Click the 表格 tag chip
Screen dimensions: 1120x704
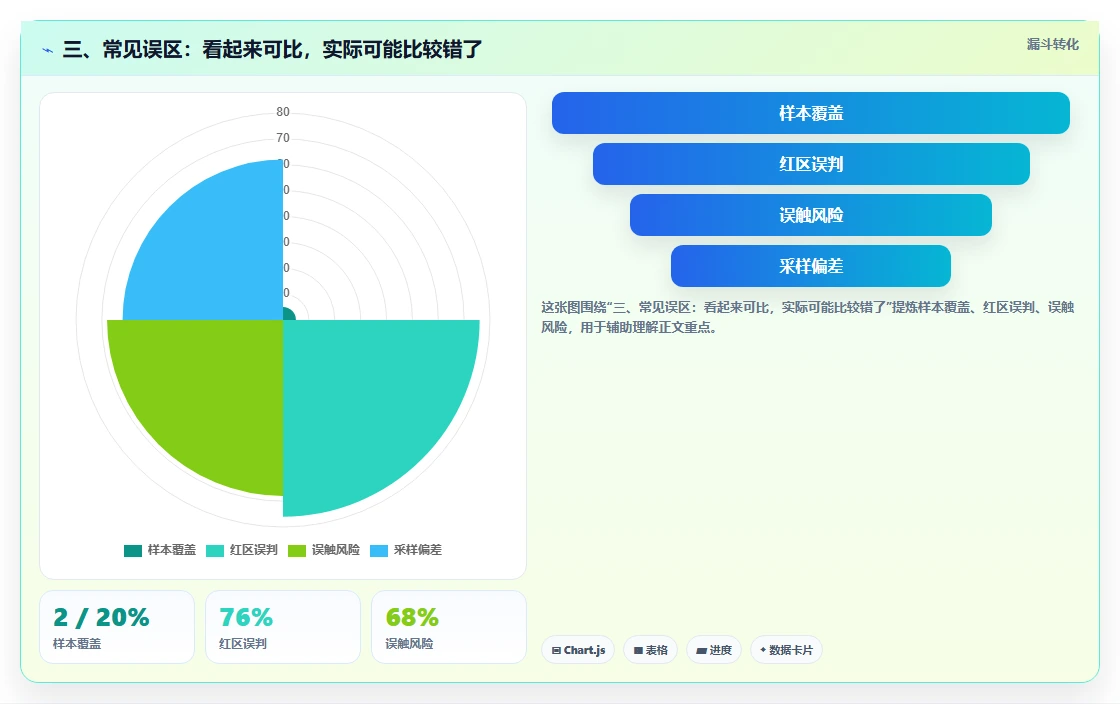(650, 650)
